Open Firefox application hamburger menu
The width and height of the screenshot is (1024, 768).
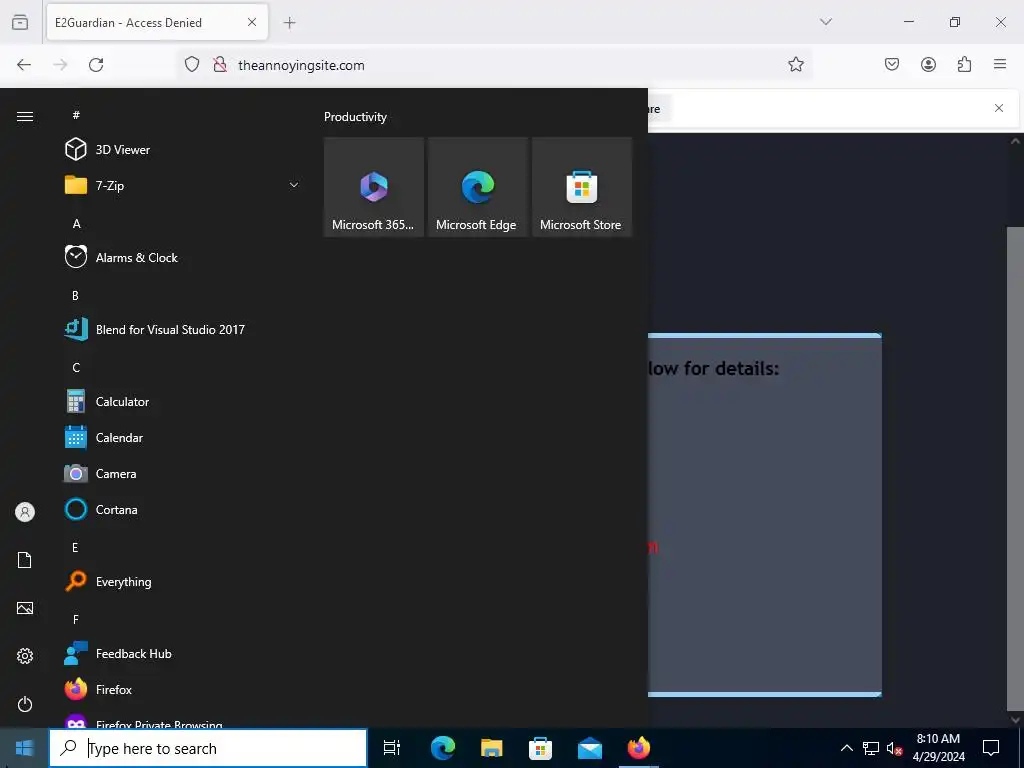[1000, 64]
